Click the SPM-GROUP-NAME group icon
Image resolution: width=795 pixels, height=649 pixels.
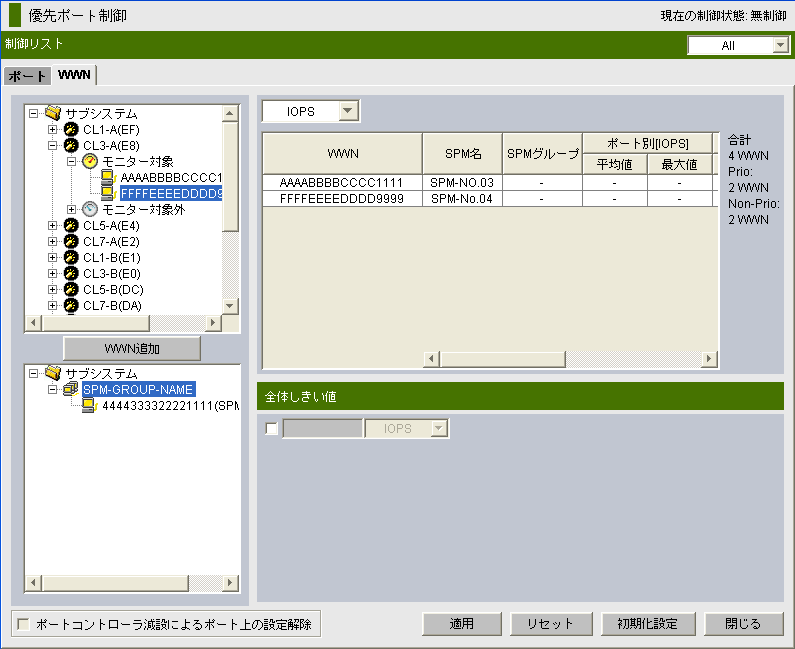[71, 389]
